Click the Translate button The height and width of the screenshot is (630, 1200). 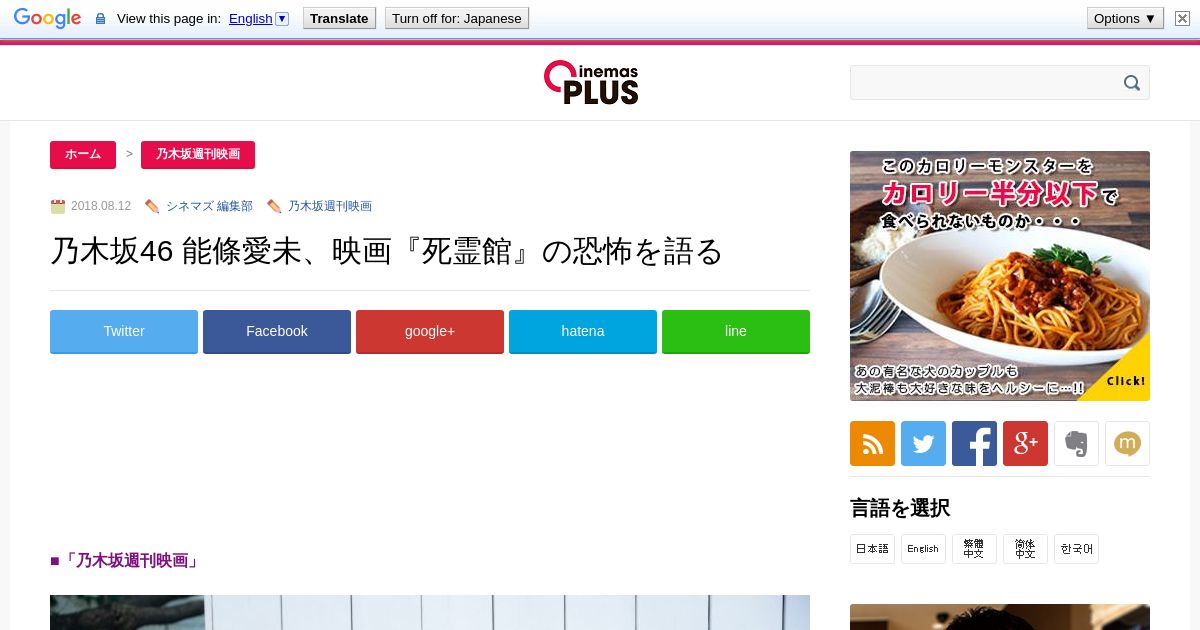[x=339, y=18]
